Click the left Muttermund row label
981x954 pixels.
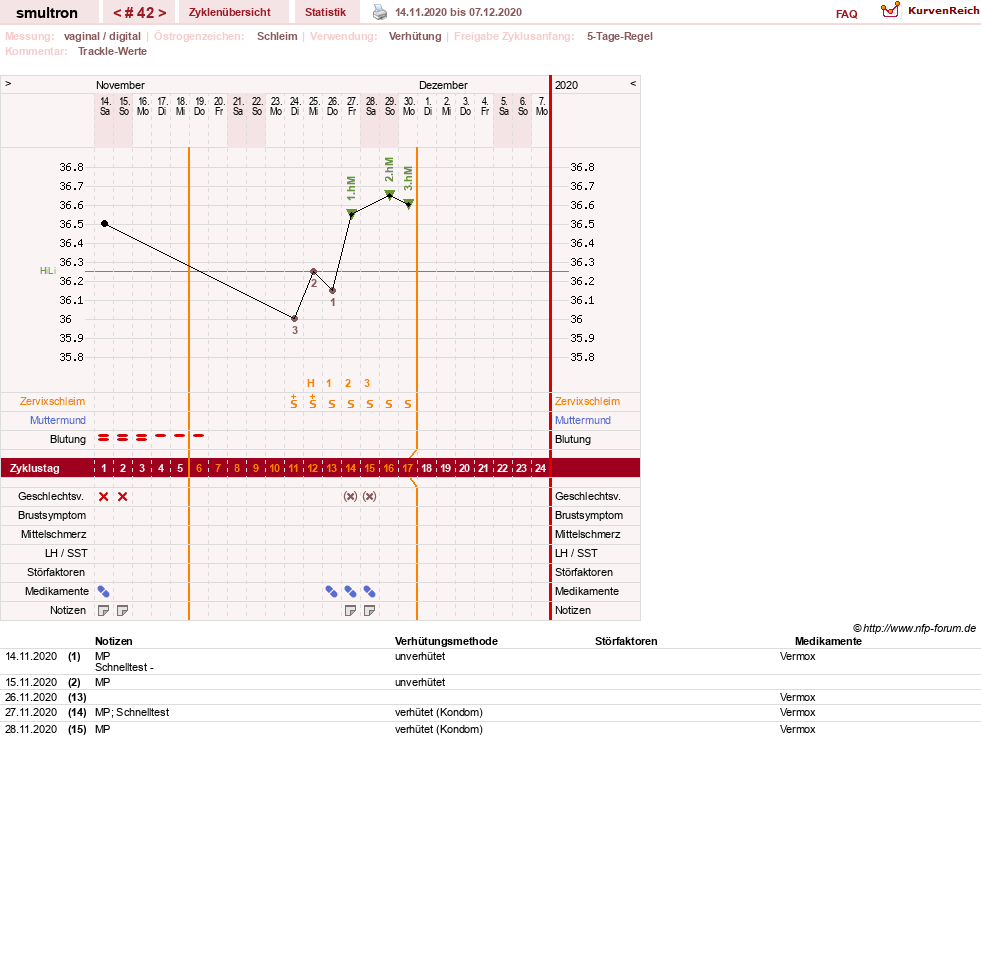[58, 420]
